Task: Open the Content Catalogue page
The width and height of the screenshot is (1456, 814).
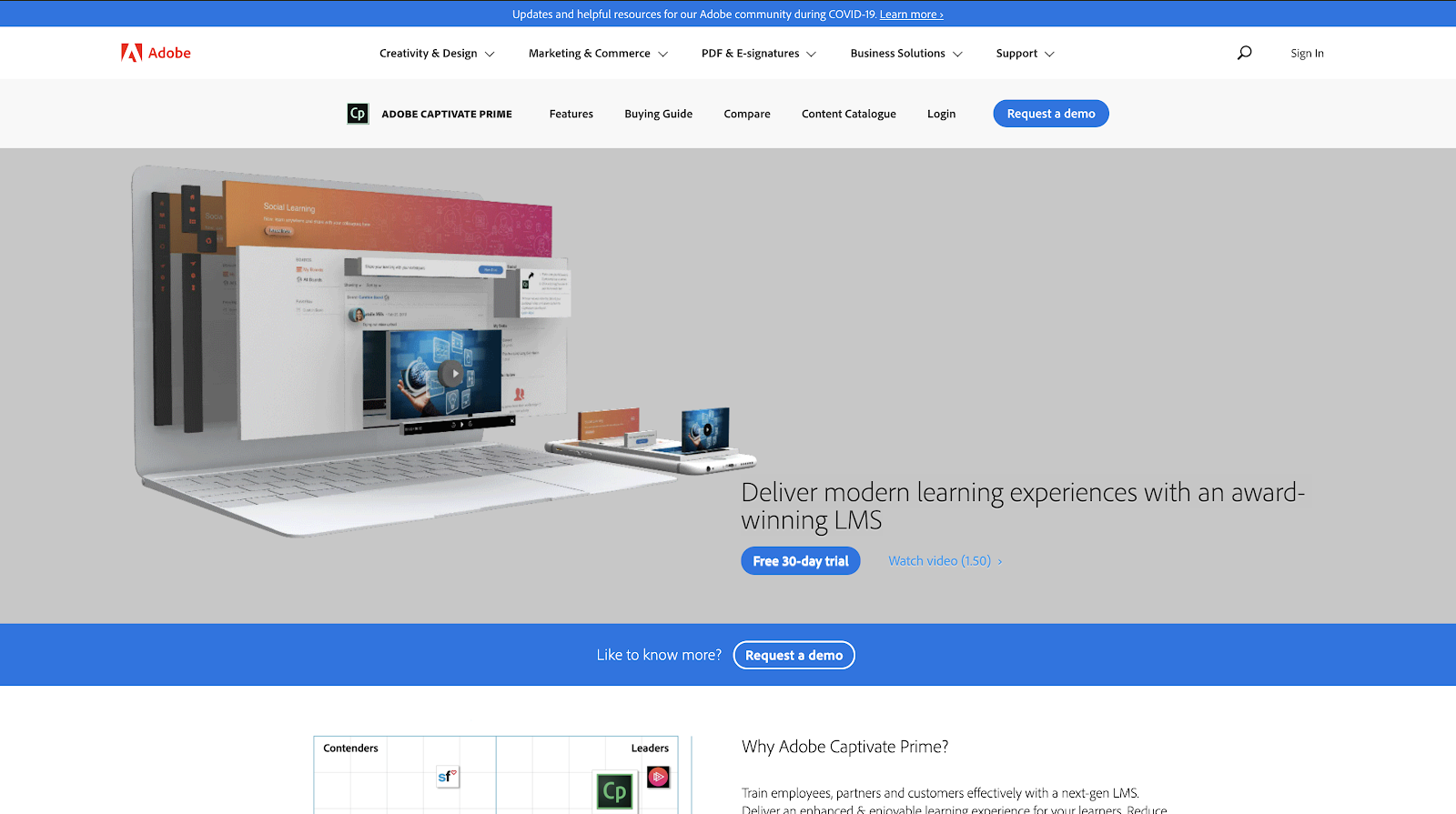Action: tap(849, 114)
